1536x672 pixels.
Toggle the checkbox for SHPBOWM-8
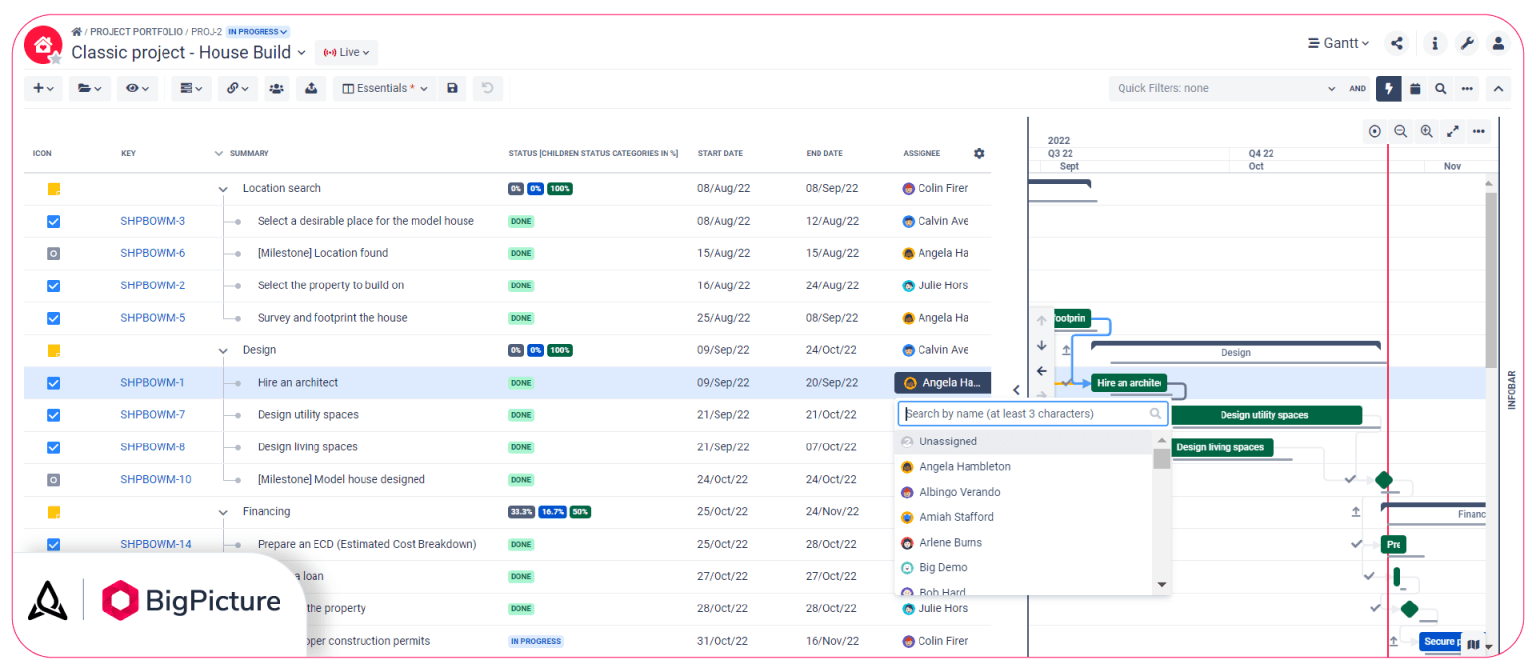tap(54, 447)
